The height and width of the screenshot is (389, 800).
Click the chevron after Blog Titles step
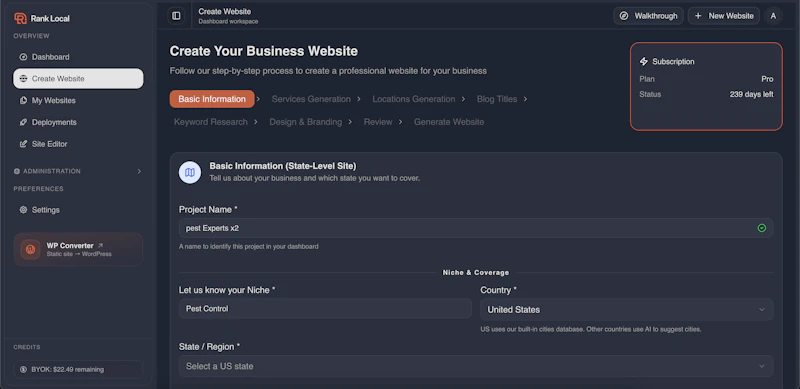[x=525, y=99]
